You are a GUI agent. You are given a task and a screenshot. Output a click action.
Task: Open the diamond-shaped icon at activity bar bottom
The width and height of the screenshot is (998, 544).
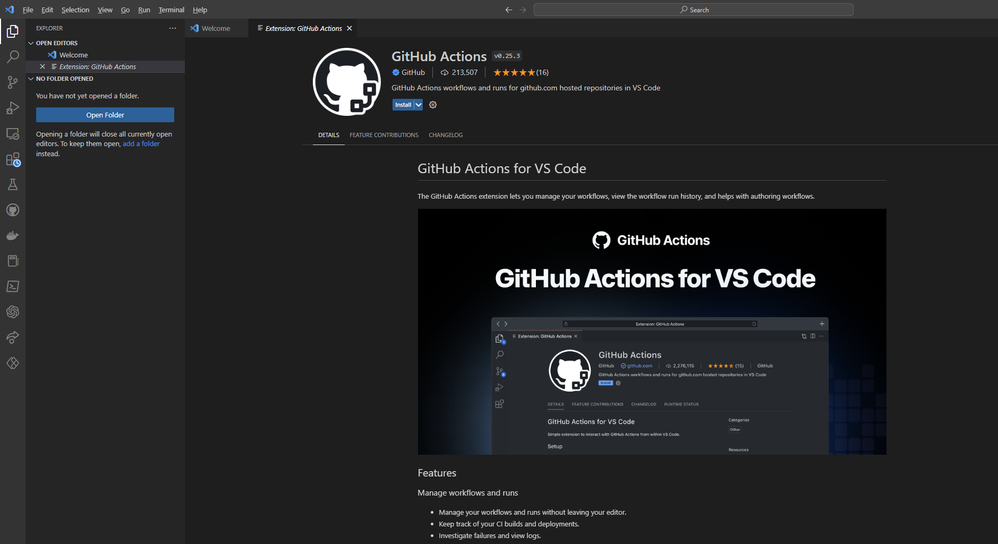[12, 363]
